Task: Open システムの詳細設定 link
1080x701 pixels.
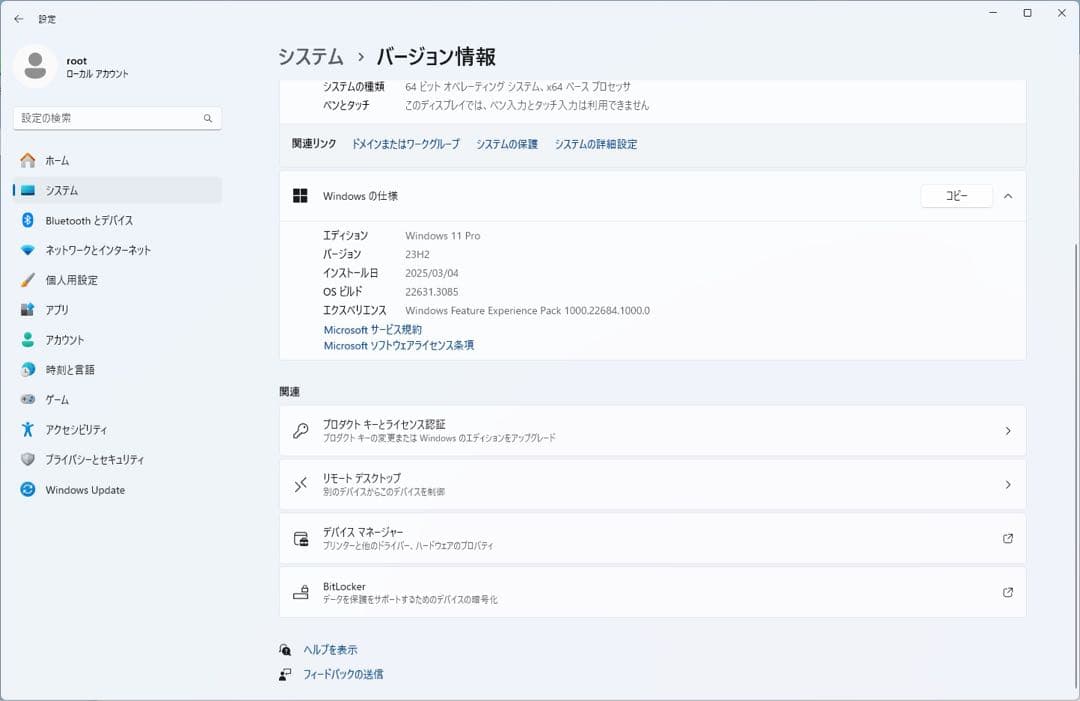Action: (598, 144)
